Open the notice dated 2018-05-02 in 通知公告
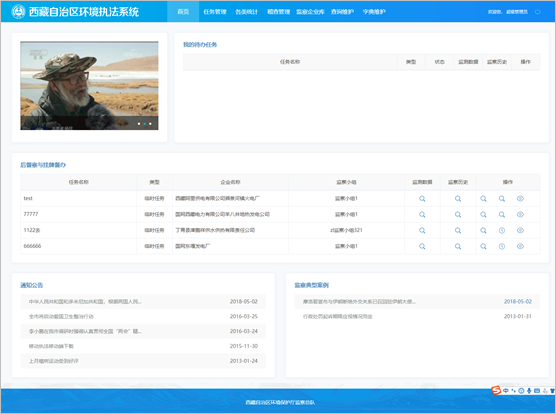Screen dimensions: 556x414 [143, 302]
